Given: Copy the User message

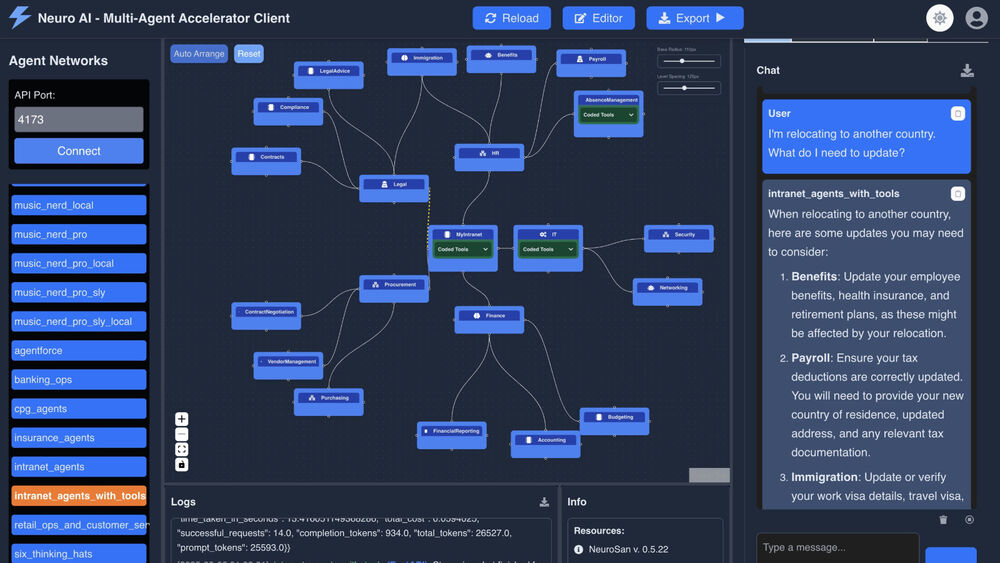Looking at the screenshot, I should coord(957,113).
